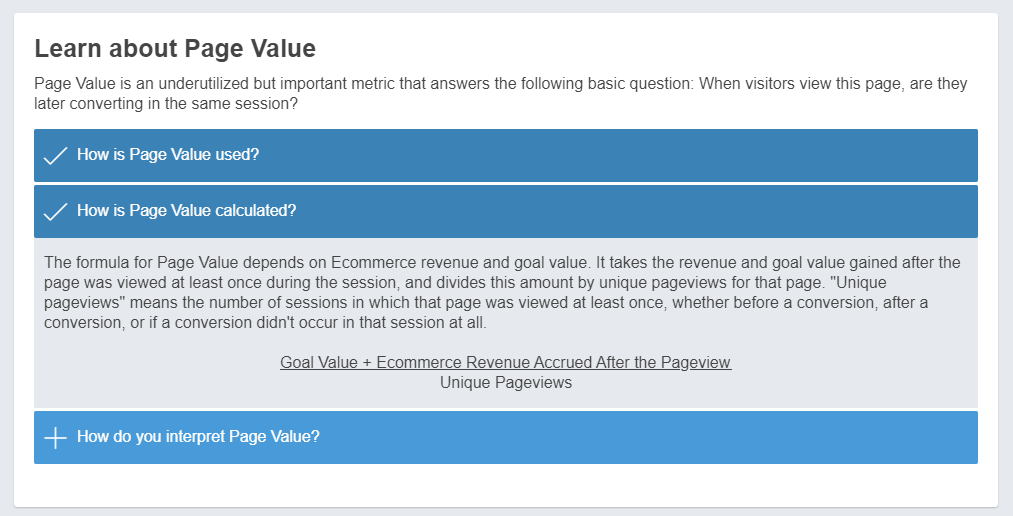Click the words "Ecommerce revenue and goal value" in the paragraph
Viewport: 1013px width, 516px height.
459,263
